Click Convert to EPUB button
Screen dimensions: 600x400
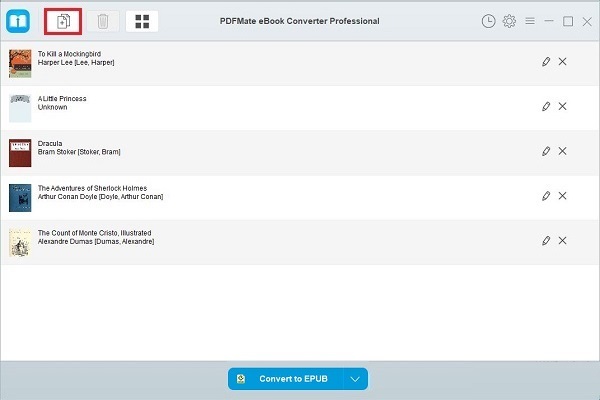(x=286, y=379)
